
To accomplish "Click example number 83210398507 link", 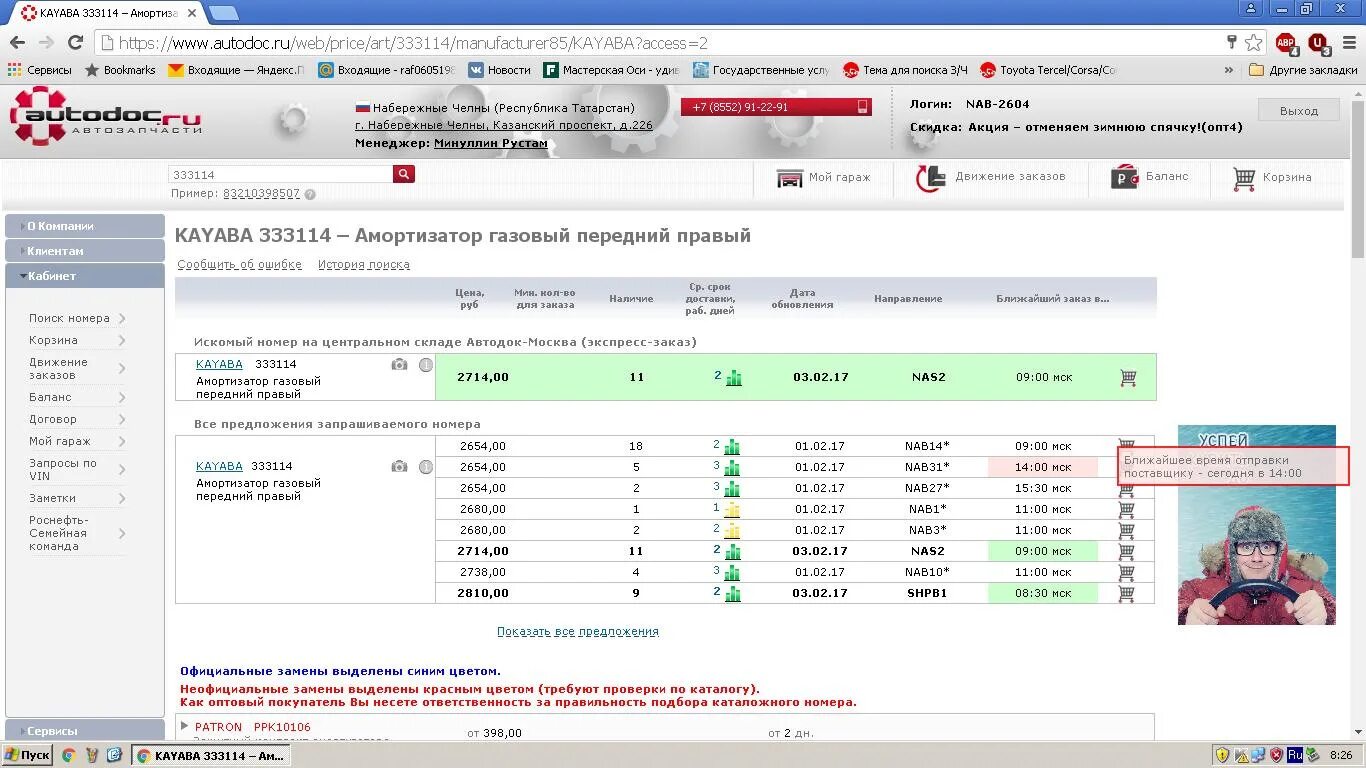I will pos(261,194).
